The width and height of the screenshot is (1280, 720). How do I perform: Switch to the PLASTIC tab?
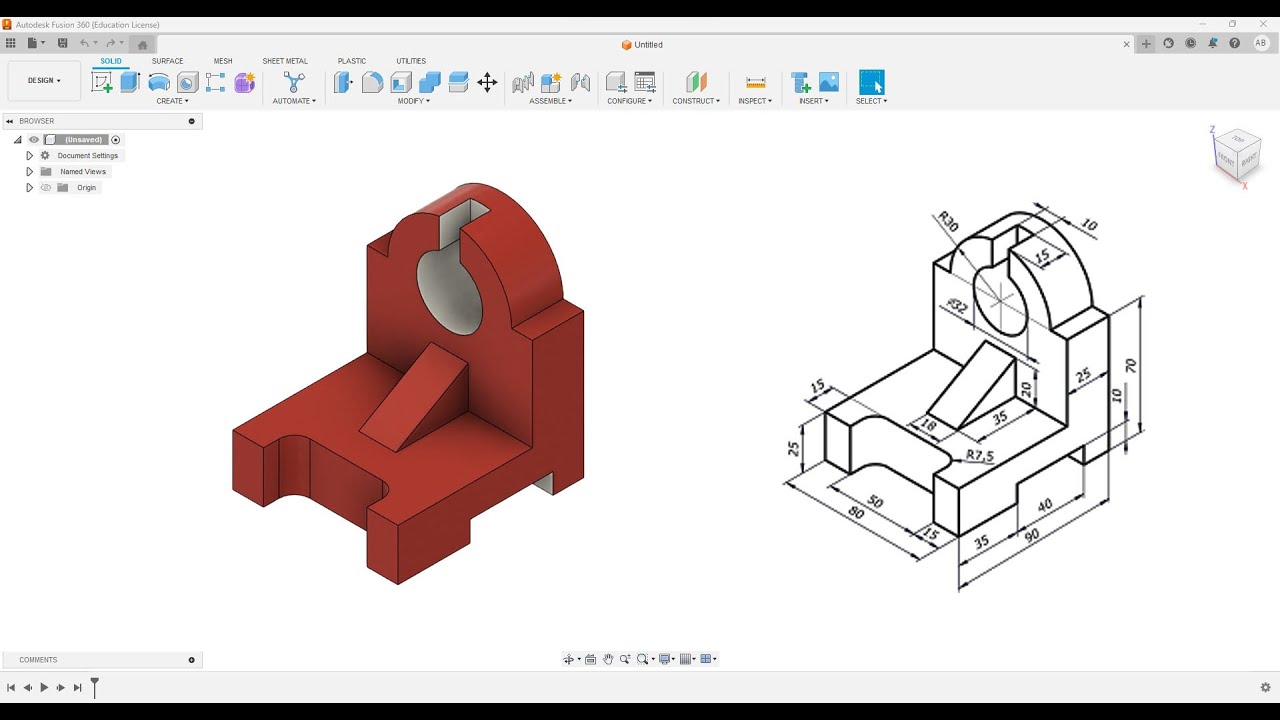click(x=352, y=61)
